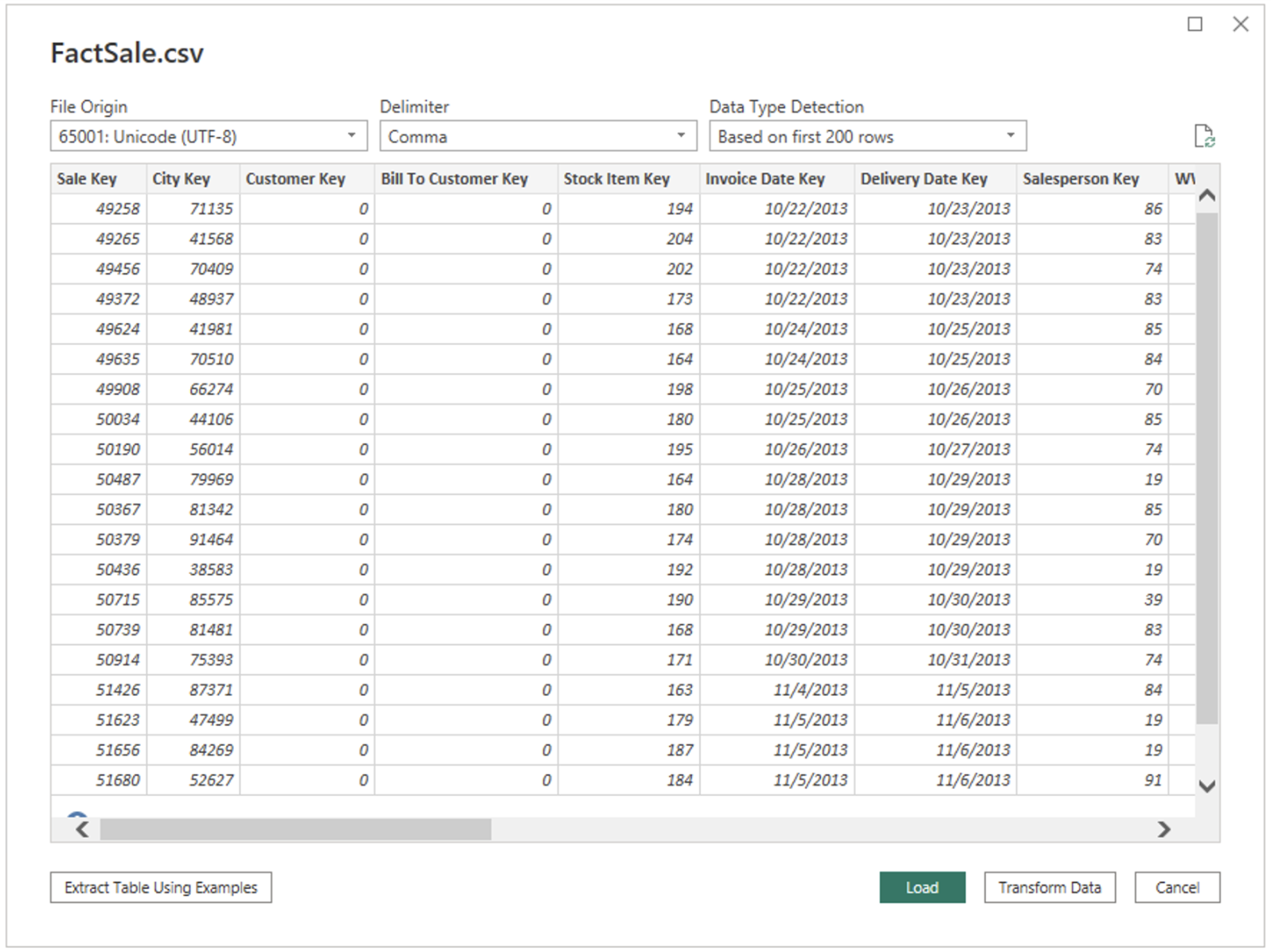Click Sale Key cell 51426
The width and height of the screenshot is (1271, 952).
pyautogui.click(x=99, y=690)
